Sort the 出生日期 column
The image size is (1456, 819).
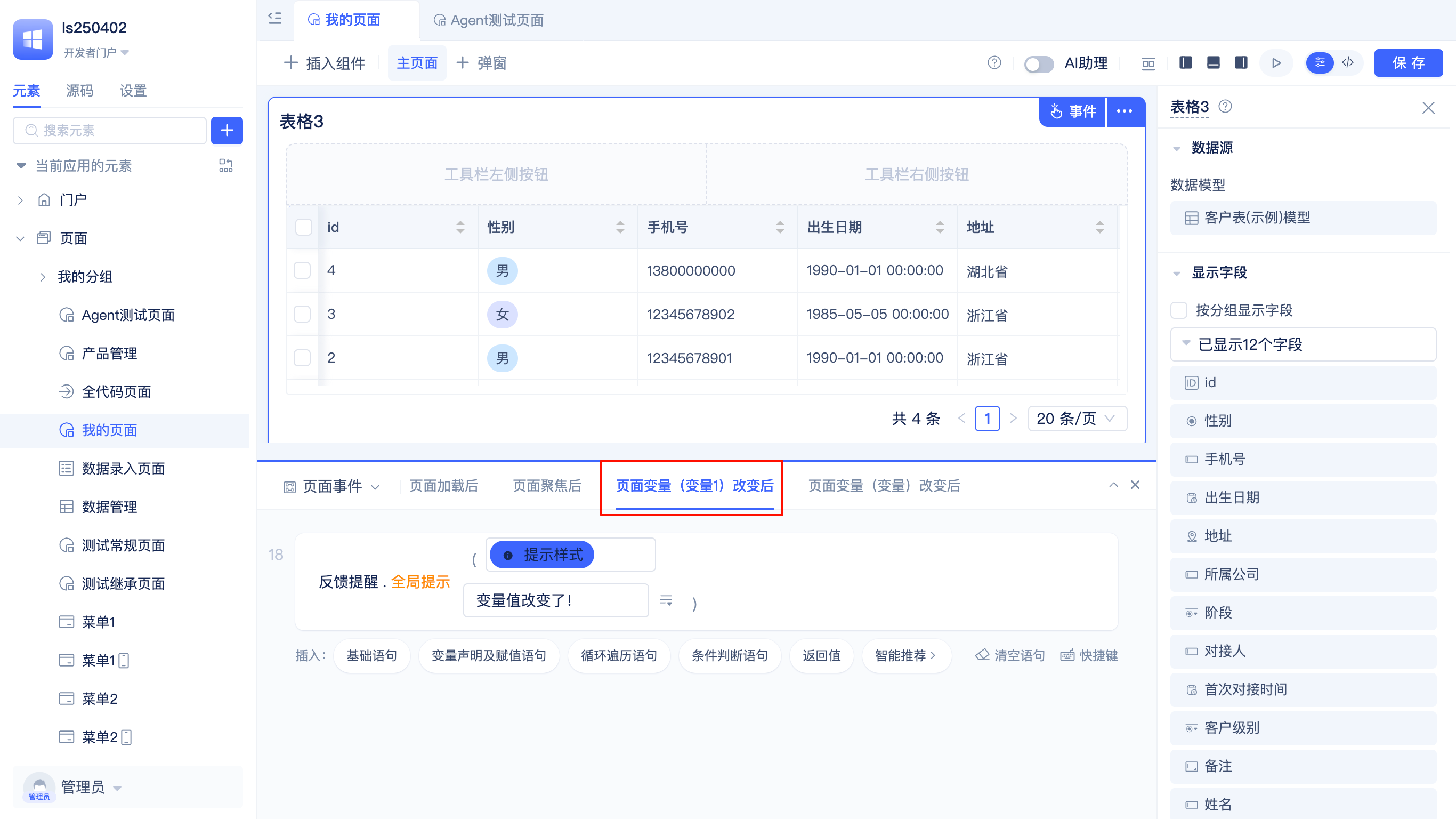pyautogui.click(x=940, y=227)
